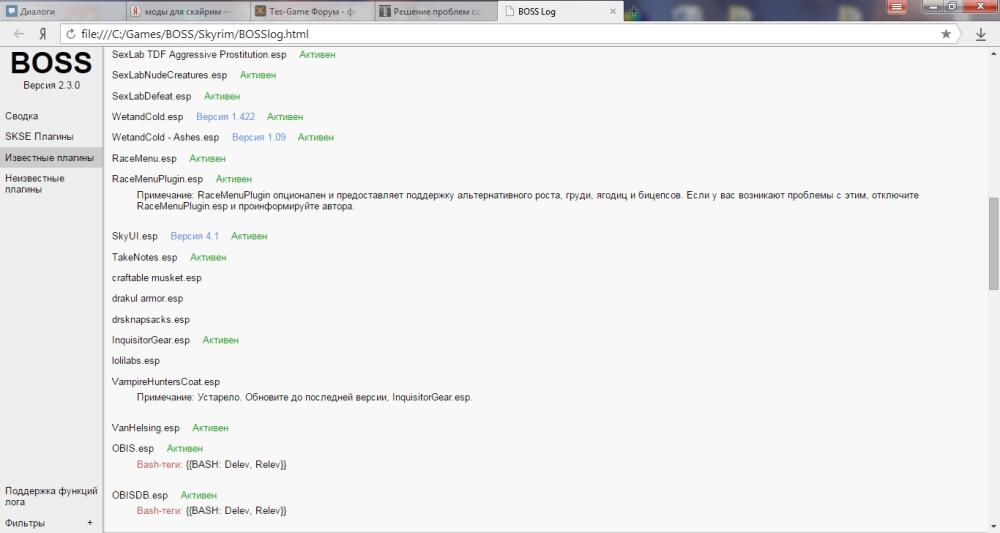Open Поддержка функций лога section
Screen dimensions: 1000x533
[51, 496]
